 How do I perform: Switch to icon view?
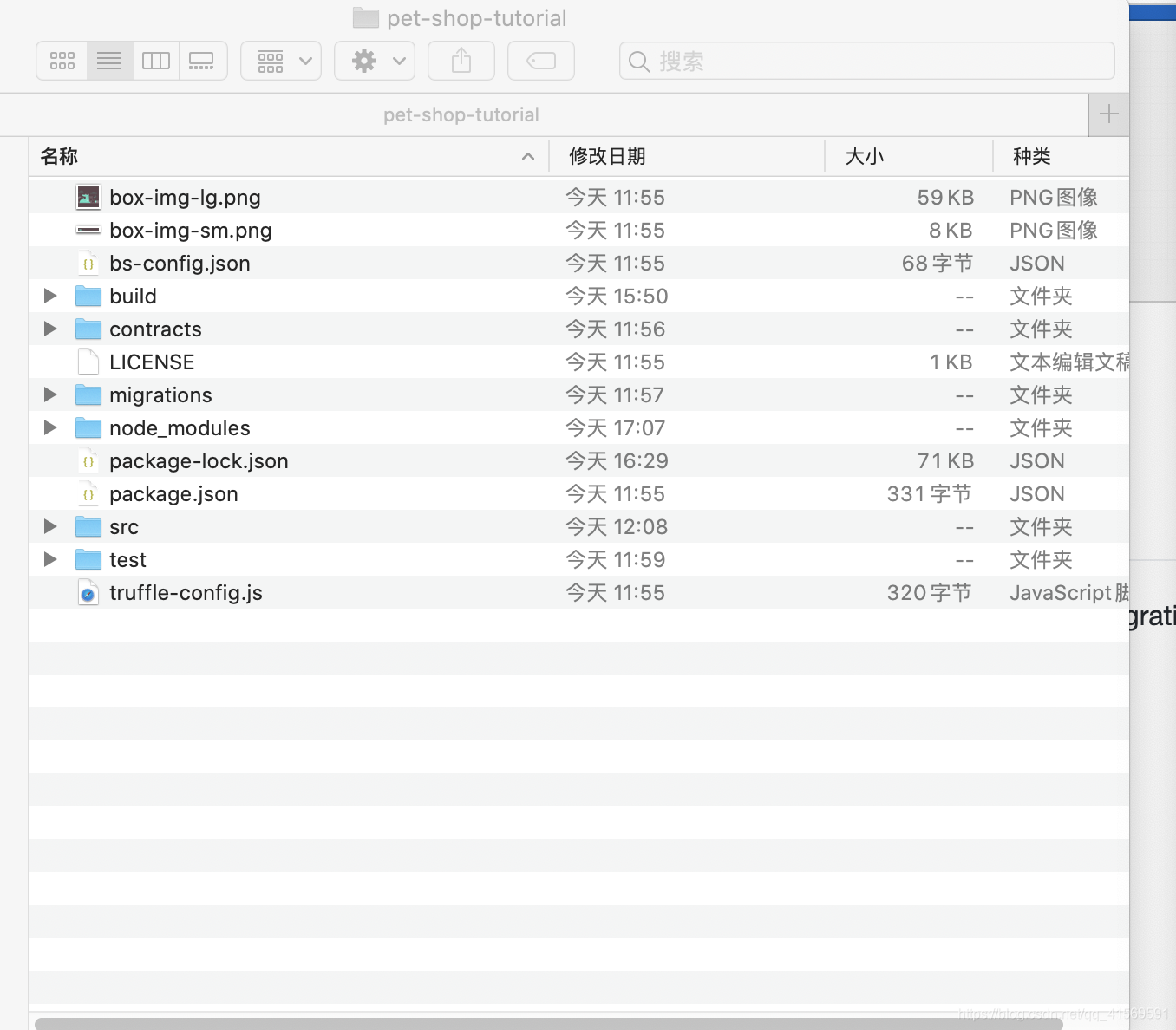point(62,61)
